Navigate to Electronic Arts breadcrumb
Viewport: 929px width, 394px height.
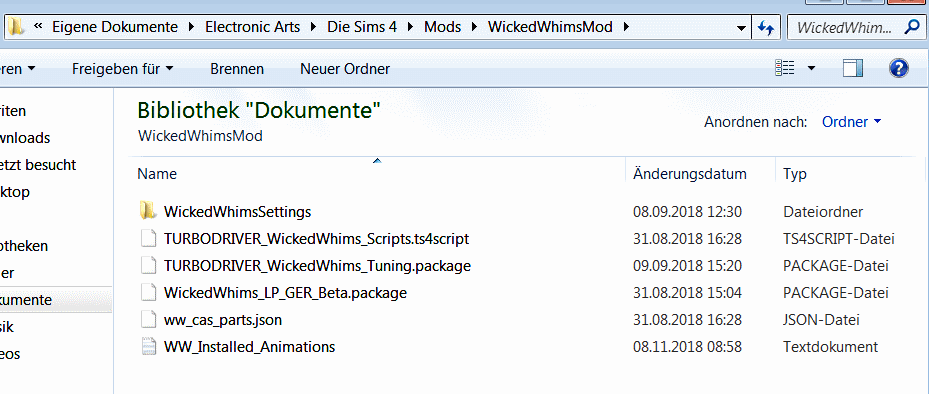[x=252, y=27]
